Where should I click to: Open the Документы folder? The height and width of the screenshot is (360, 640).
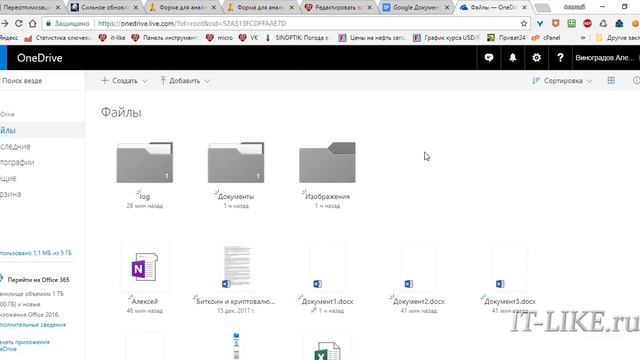click(x=236, y=162)
